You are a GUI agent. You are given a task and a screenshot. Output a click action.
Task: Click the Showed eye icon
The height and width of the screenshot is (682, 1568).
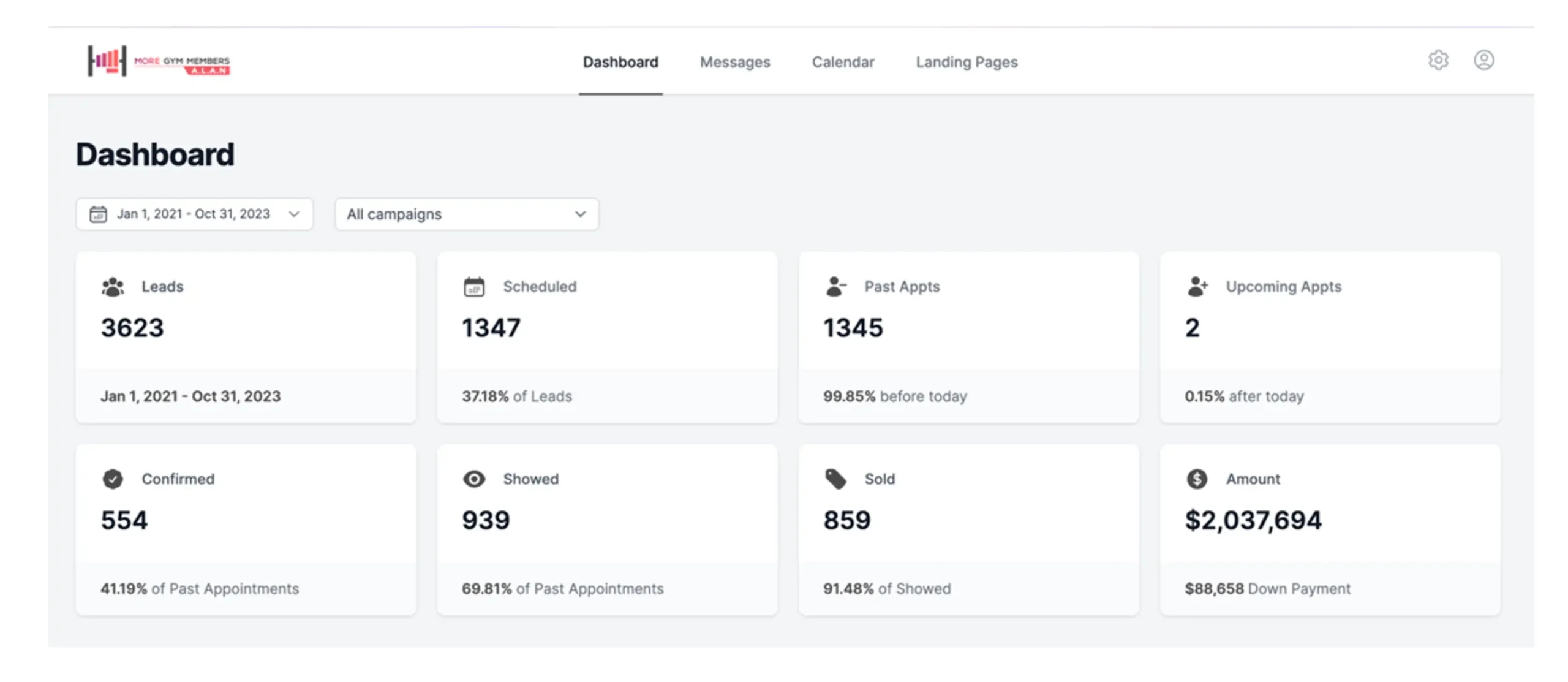473,479
